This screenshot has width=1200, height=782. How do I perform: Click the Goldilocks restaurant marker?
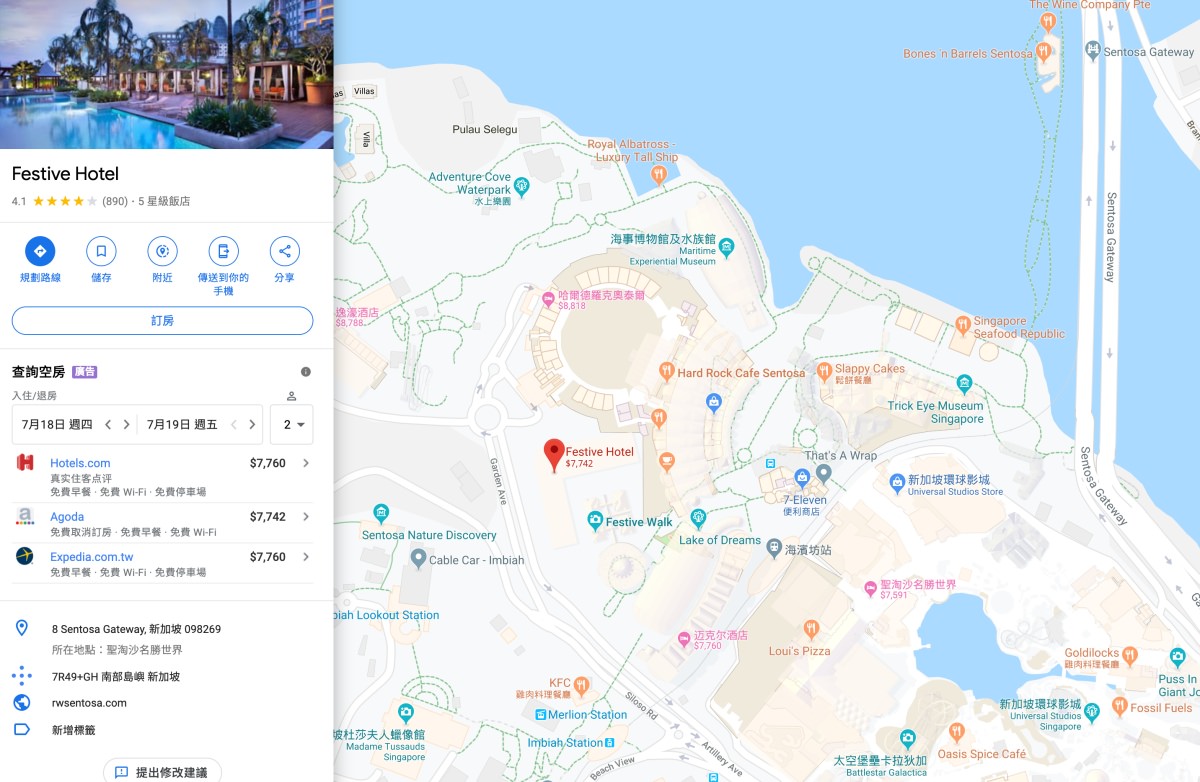[x=1129, y=656]
